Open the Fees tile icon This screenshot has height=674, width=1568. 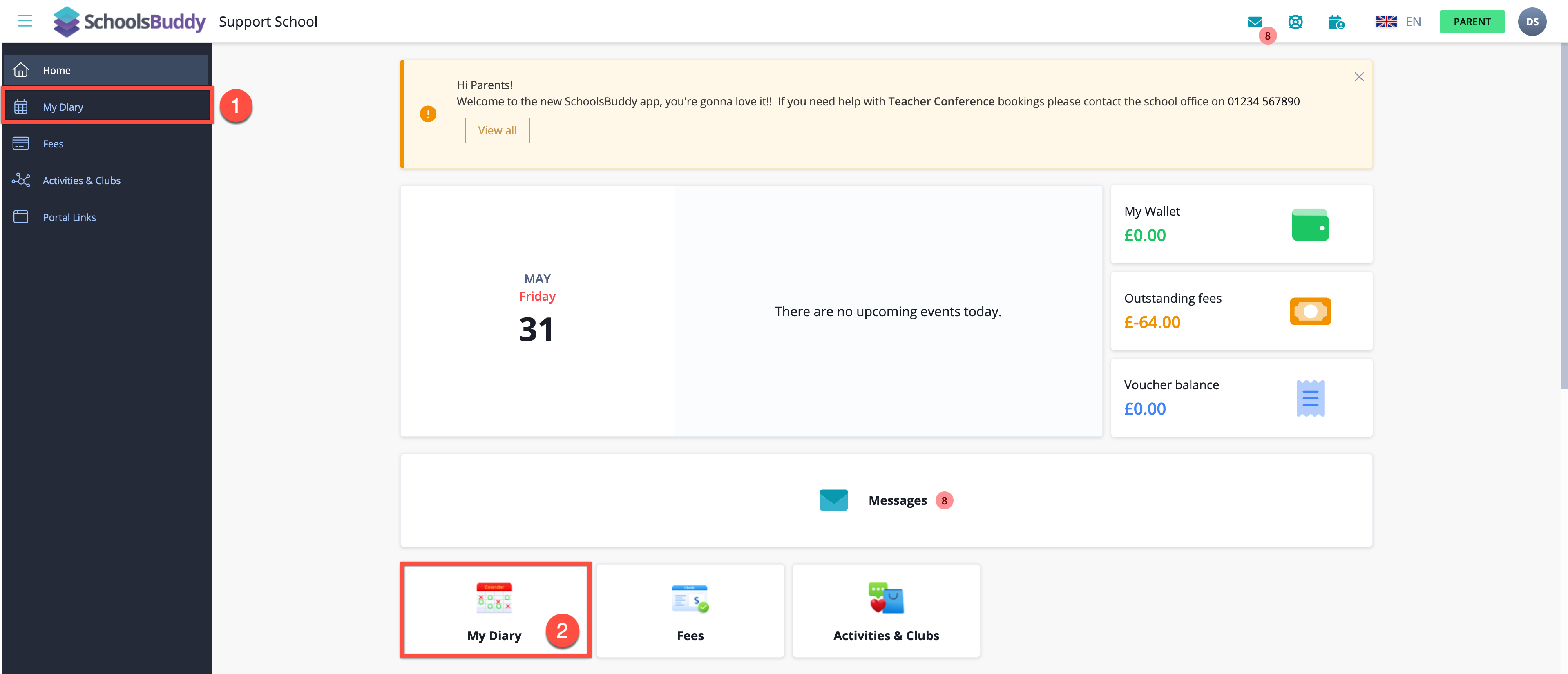(x=690, y=598)
